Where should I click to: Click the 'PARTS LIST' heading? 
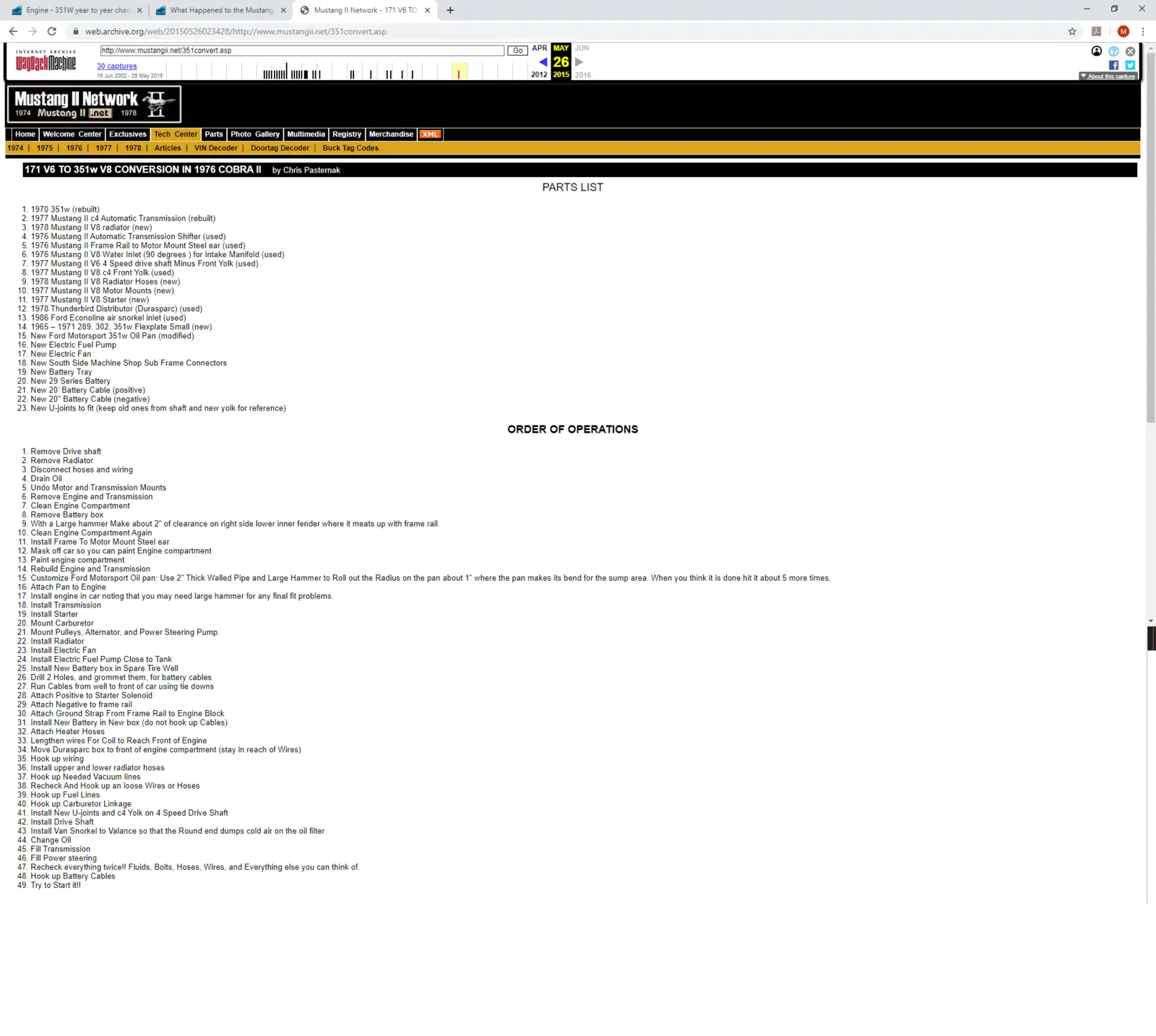point(573,187)
